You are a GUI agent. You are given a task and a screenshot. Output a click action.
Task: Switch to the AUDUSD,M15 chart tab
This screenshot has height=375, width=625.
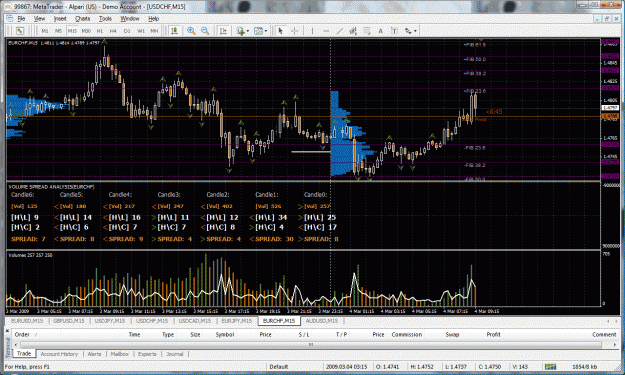322,321
